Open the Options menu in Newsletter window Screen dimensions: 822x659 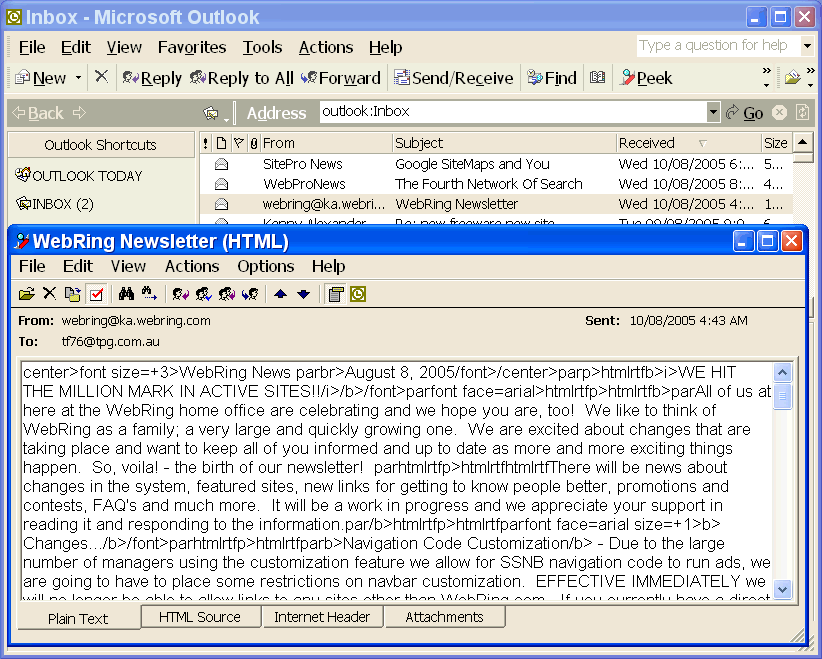pos(265,266)
